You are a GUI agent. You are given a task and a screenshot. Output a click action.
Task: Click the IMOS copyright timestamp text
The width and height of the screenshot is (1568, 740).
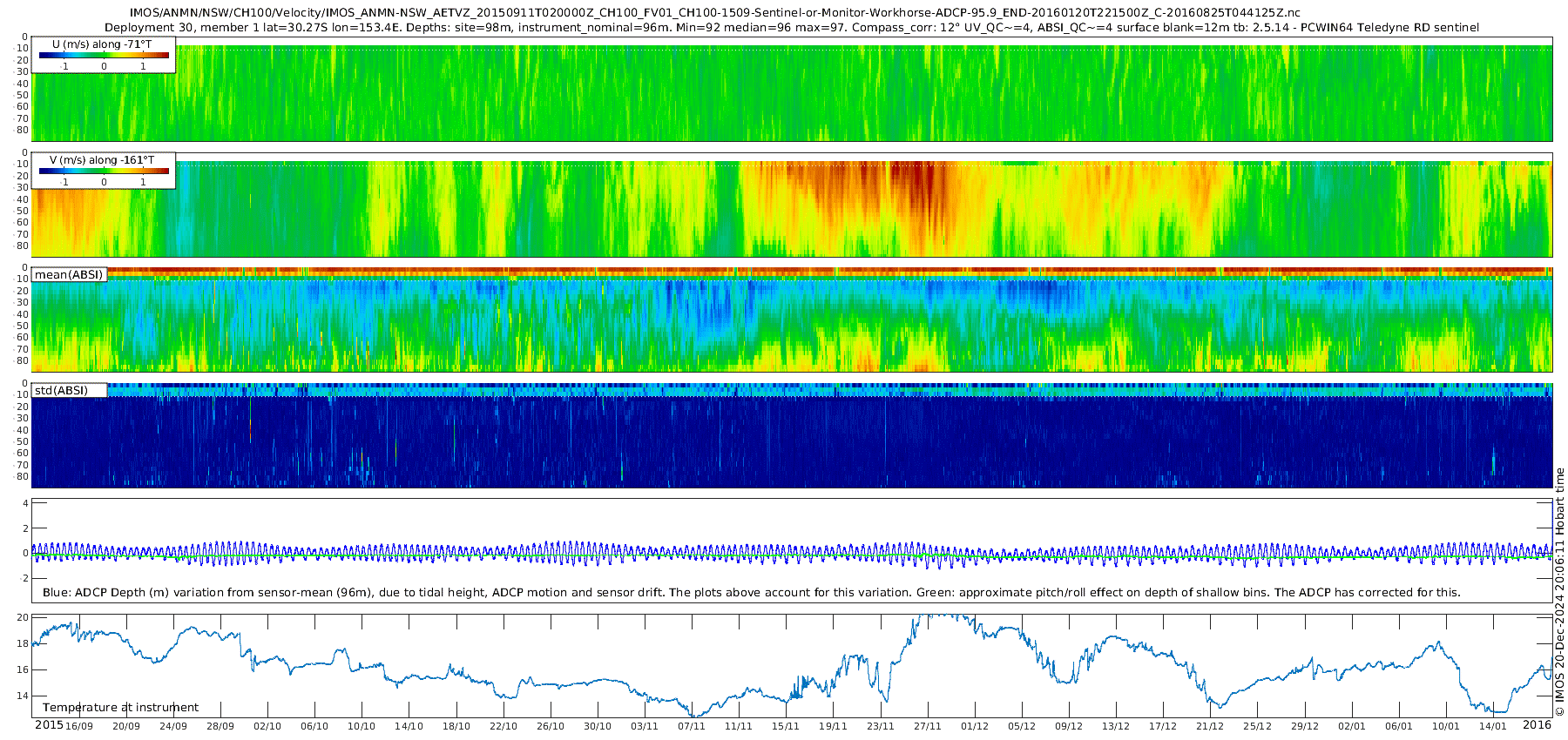pyautogui.click(x=1559, y=592)
